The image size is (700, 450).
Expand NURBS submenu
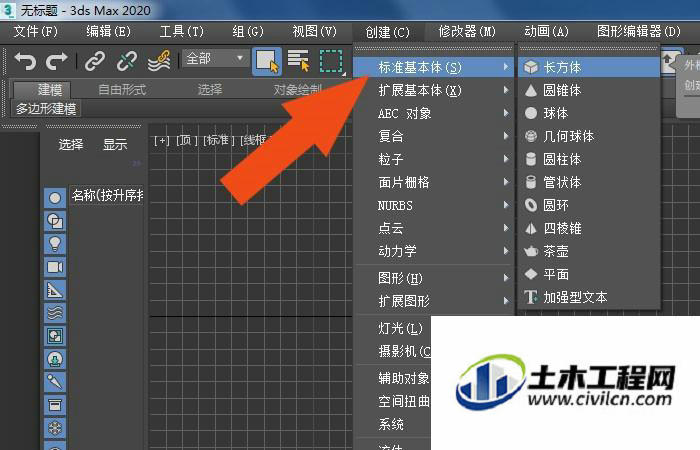click(434, 205)
